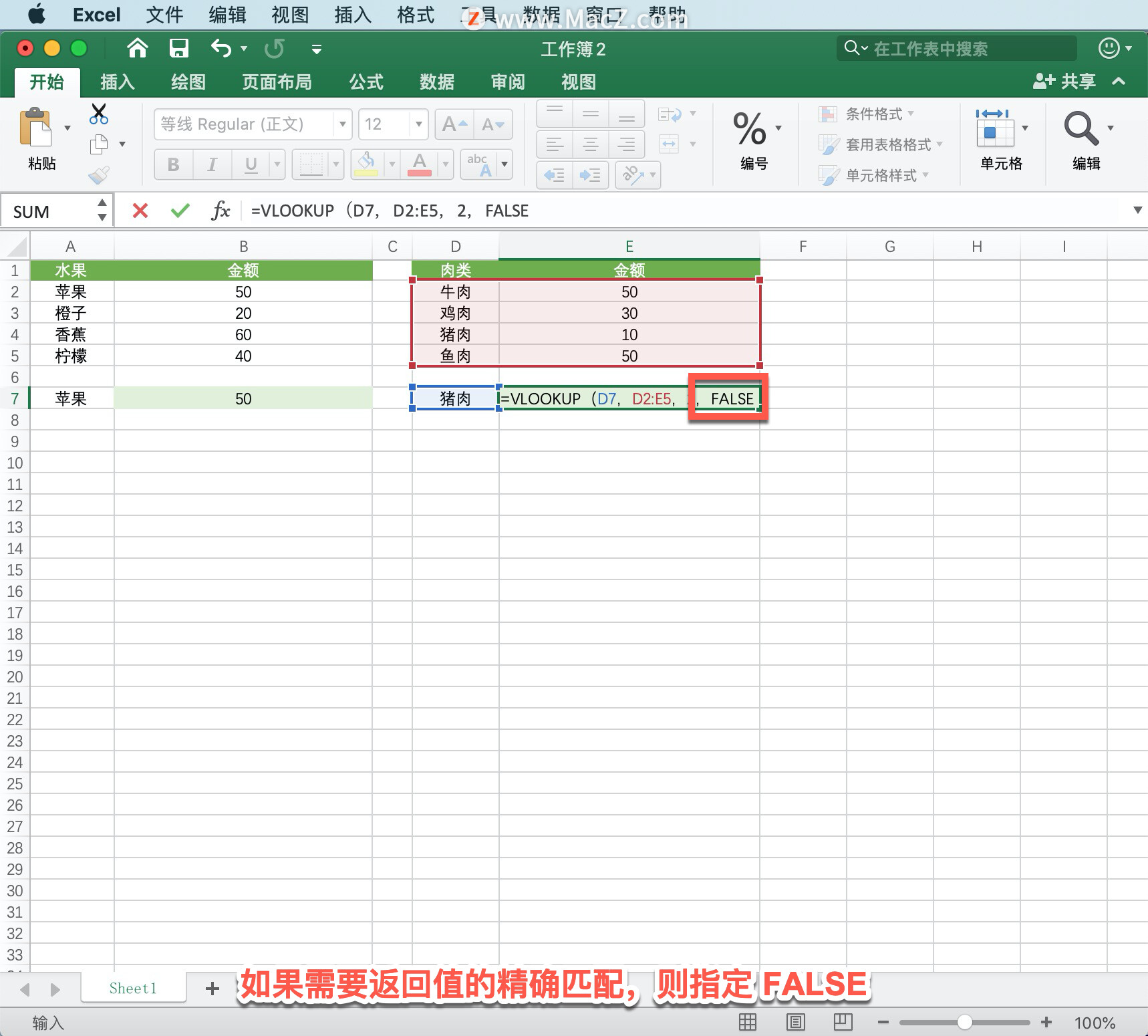Click the Redo arrow icon
Viewport: 1148px width, 1036px height.
pos(274,48)
